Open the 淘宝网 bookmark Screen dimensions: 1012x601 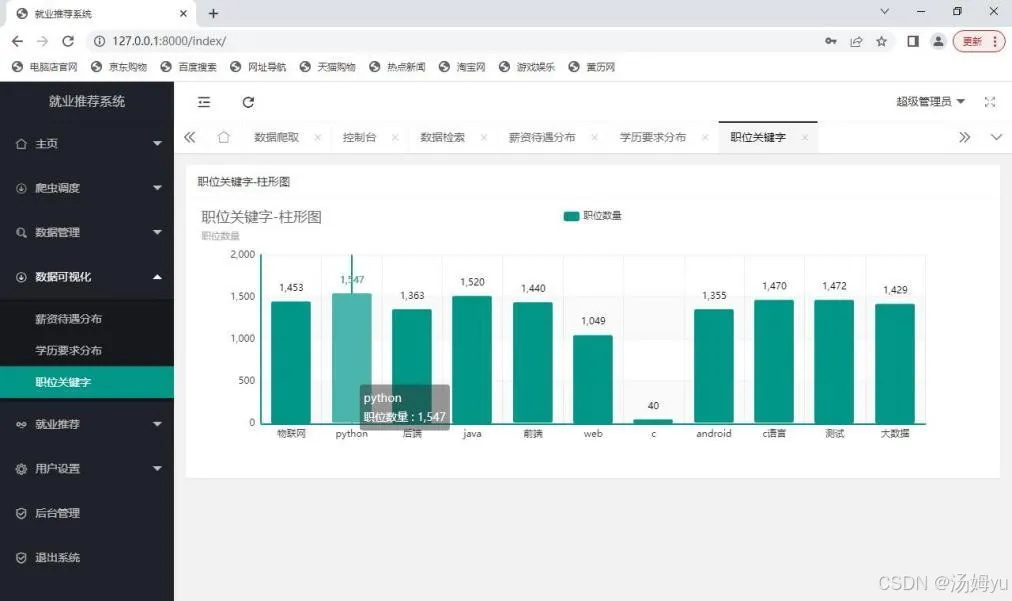coord(462,66)
